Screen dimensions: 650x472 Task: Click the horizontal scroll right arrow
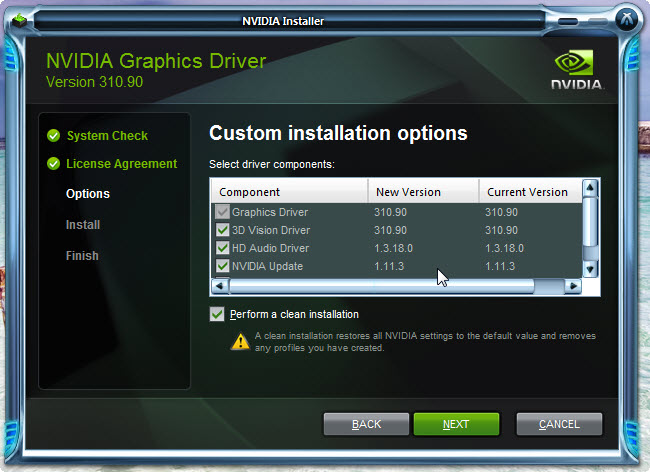tap(573, 286)
